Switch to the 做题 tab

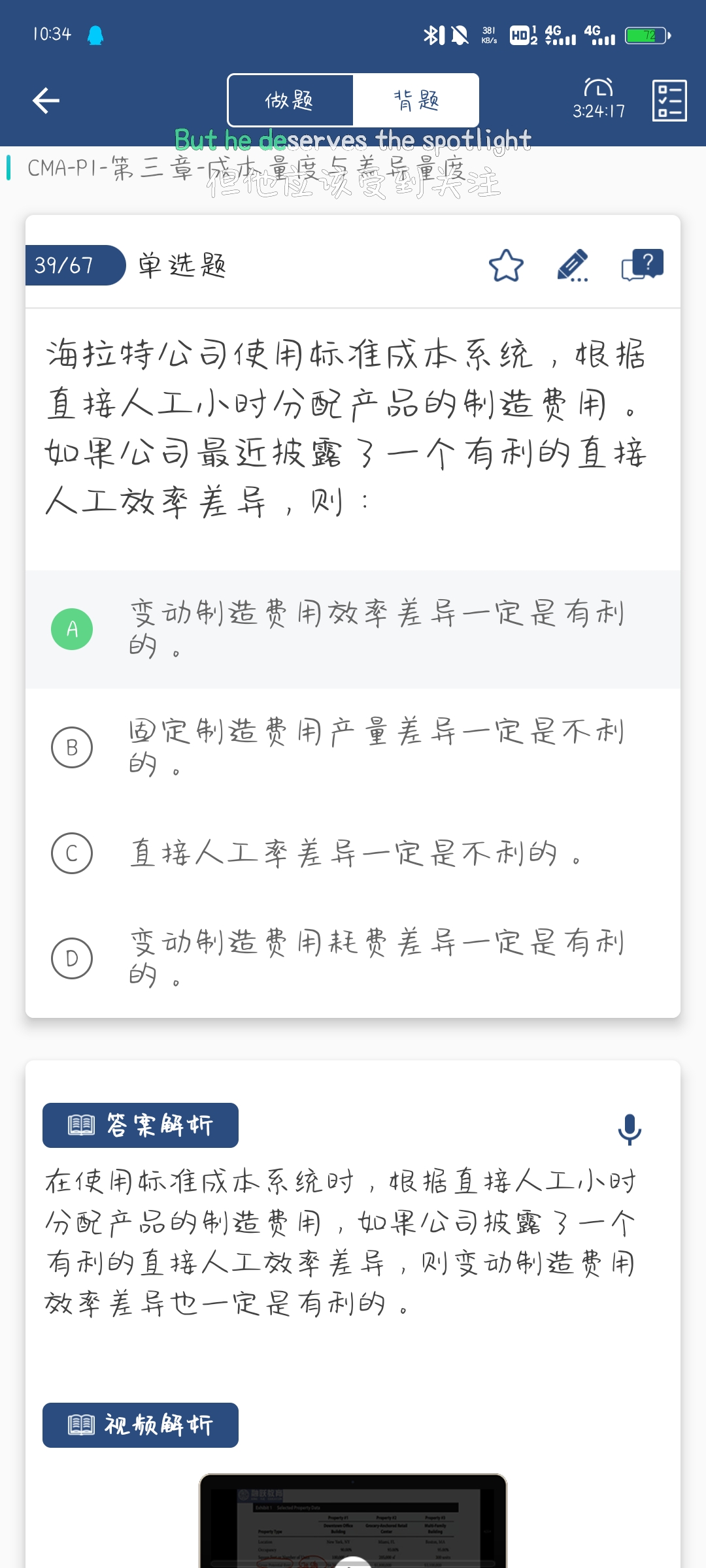pyautogui.click(x=290, y=101)
